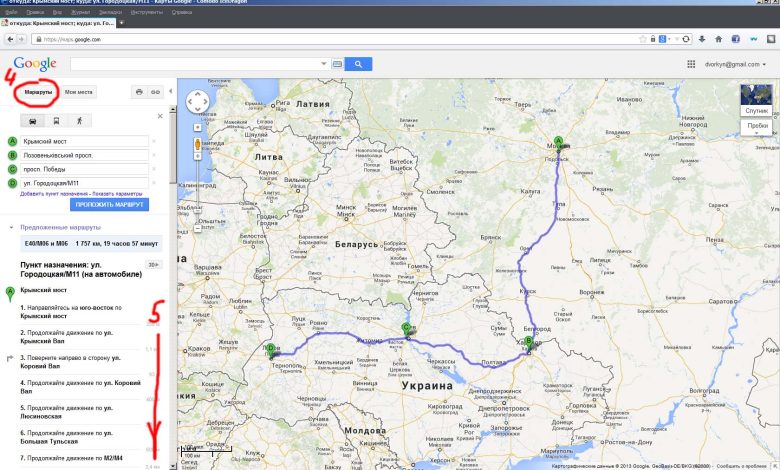Select the public transit travel mode

(x=56, y=120)
